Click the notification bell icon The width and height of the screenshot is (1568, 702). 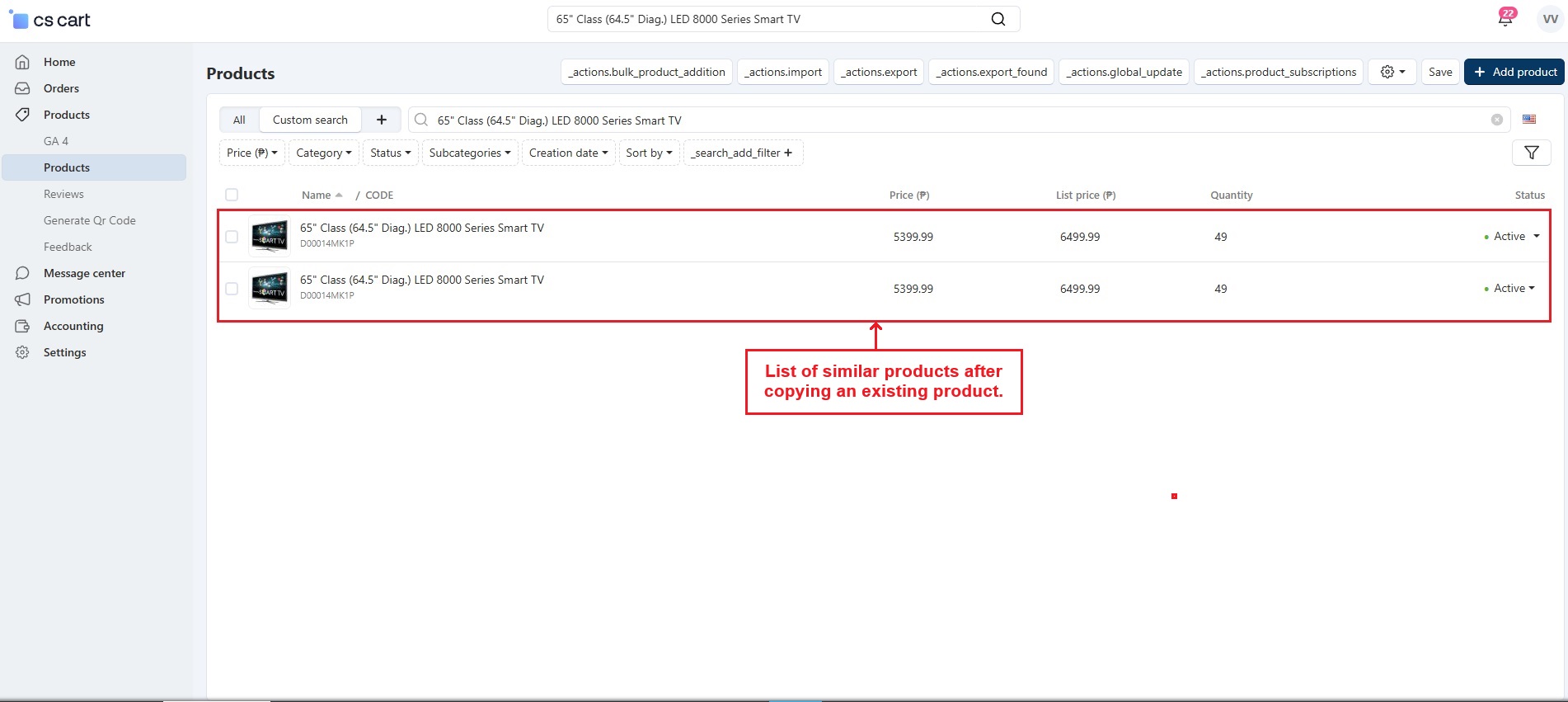pos(1505,19)
